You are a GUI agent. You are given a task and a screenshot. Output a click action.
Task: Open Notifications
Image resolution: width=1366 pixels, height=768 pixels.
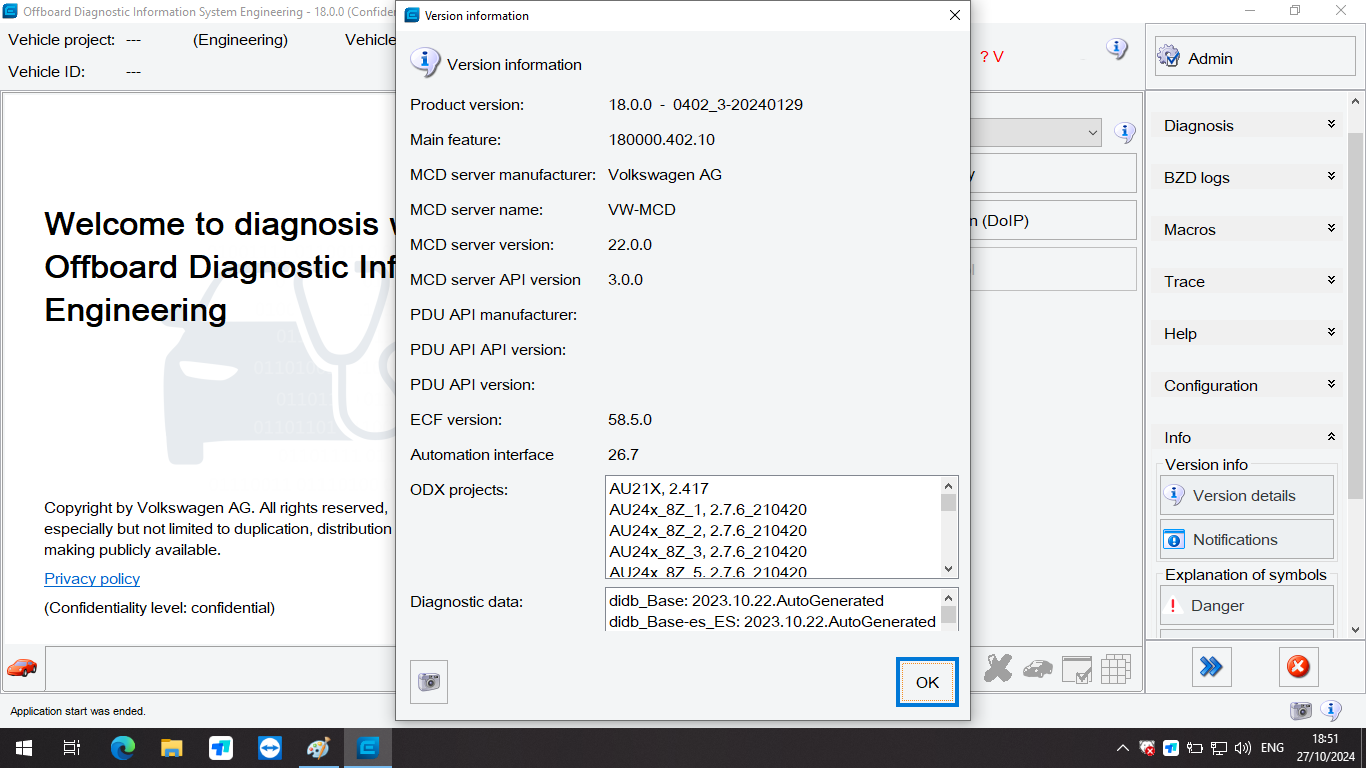click(x=1247, y=539)
